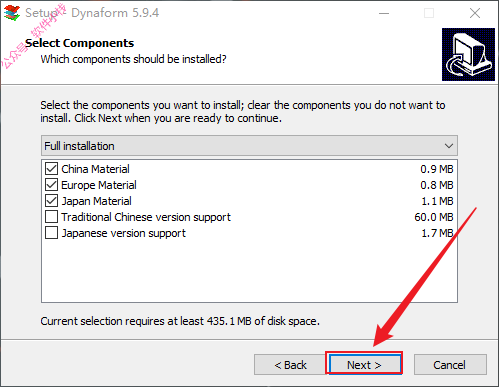Cancel the Dynaform installation
Screen dimensions: 499x387
point(450,365)
